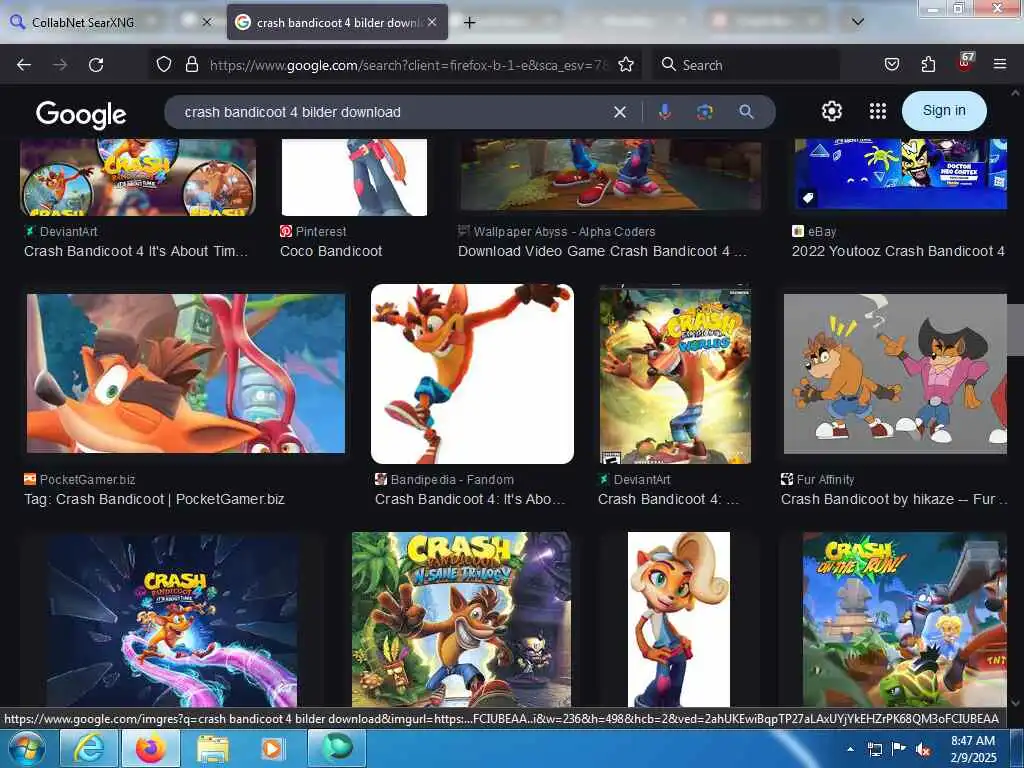Select Crash Bandicoot Worlds cover thumbnail
The width and height of the screenshot is (1024, 768).
pyautogui.click(x=675, y=376)
